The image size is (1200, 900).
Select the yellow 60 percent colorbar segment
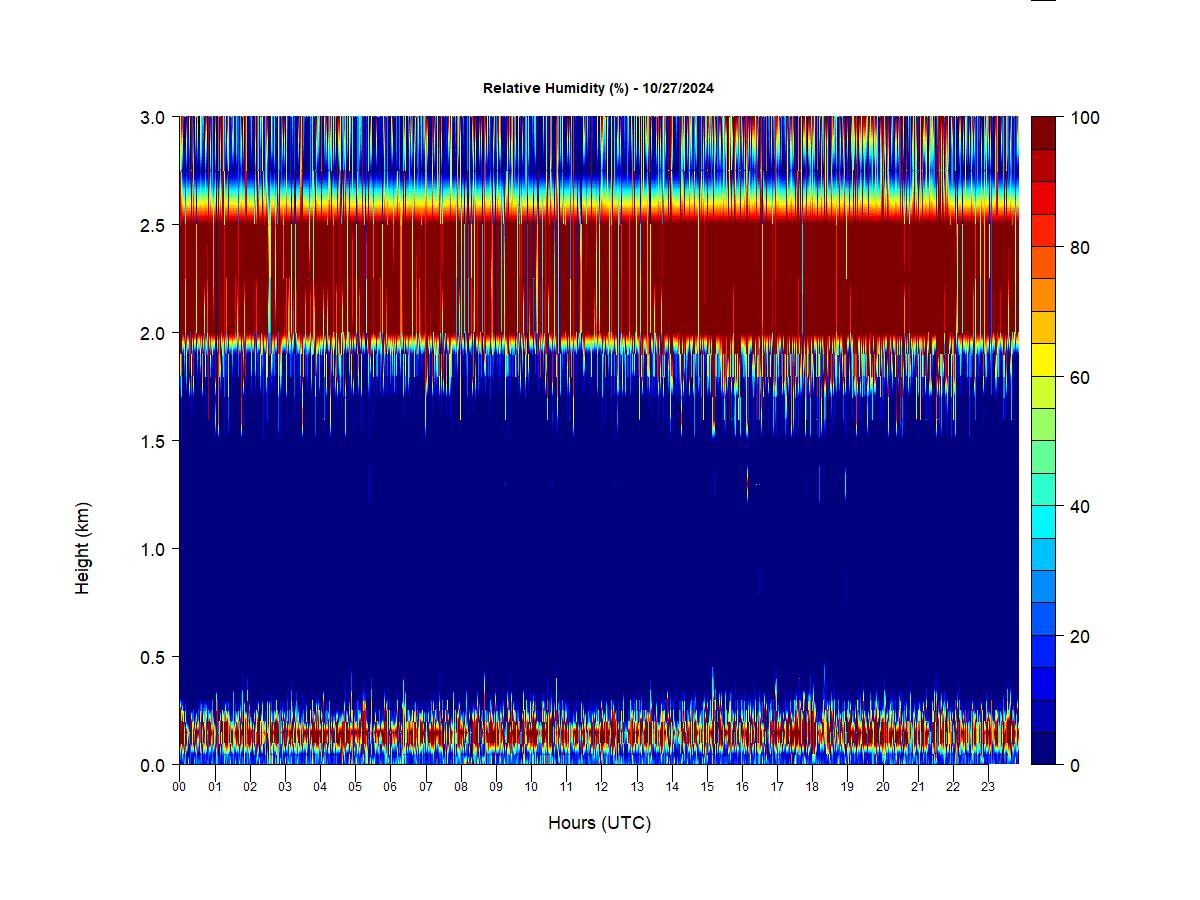click(1043, 360)
